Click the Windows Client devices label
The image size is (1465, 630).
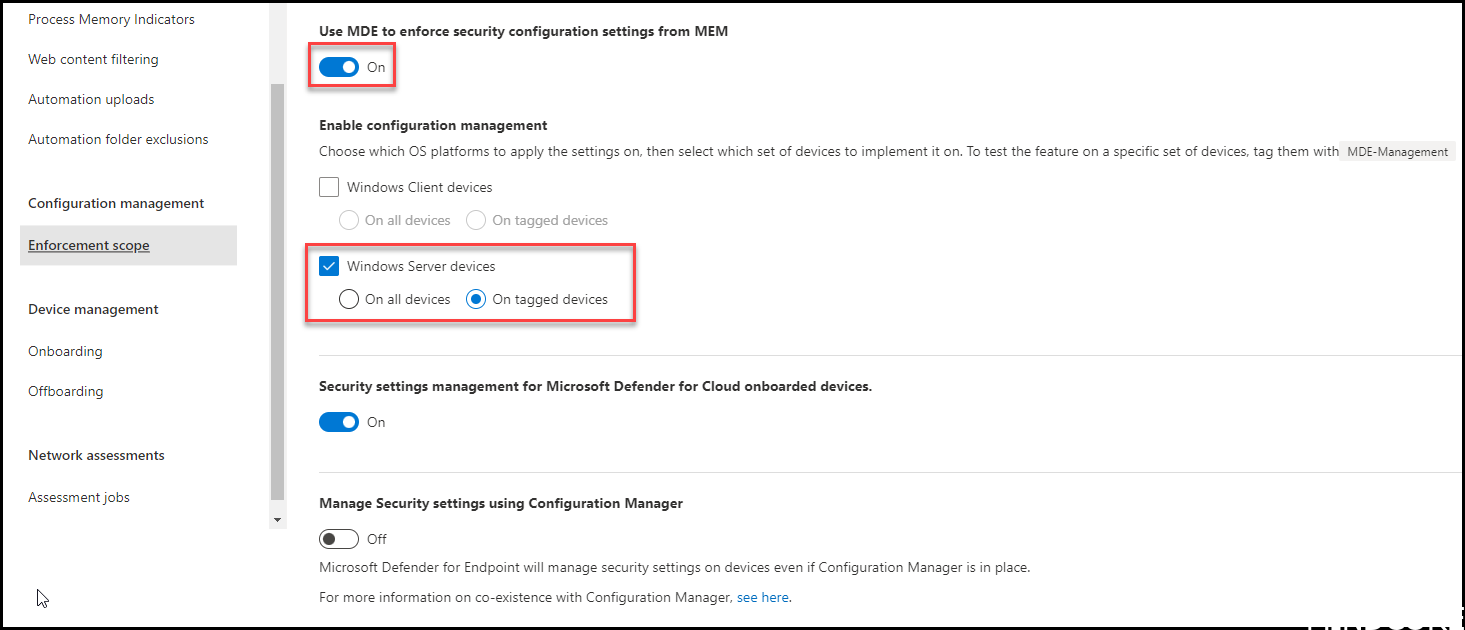[420, 187]
